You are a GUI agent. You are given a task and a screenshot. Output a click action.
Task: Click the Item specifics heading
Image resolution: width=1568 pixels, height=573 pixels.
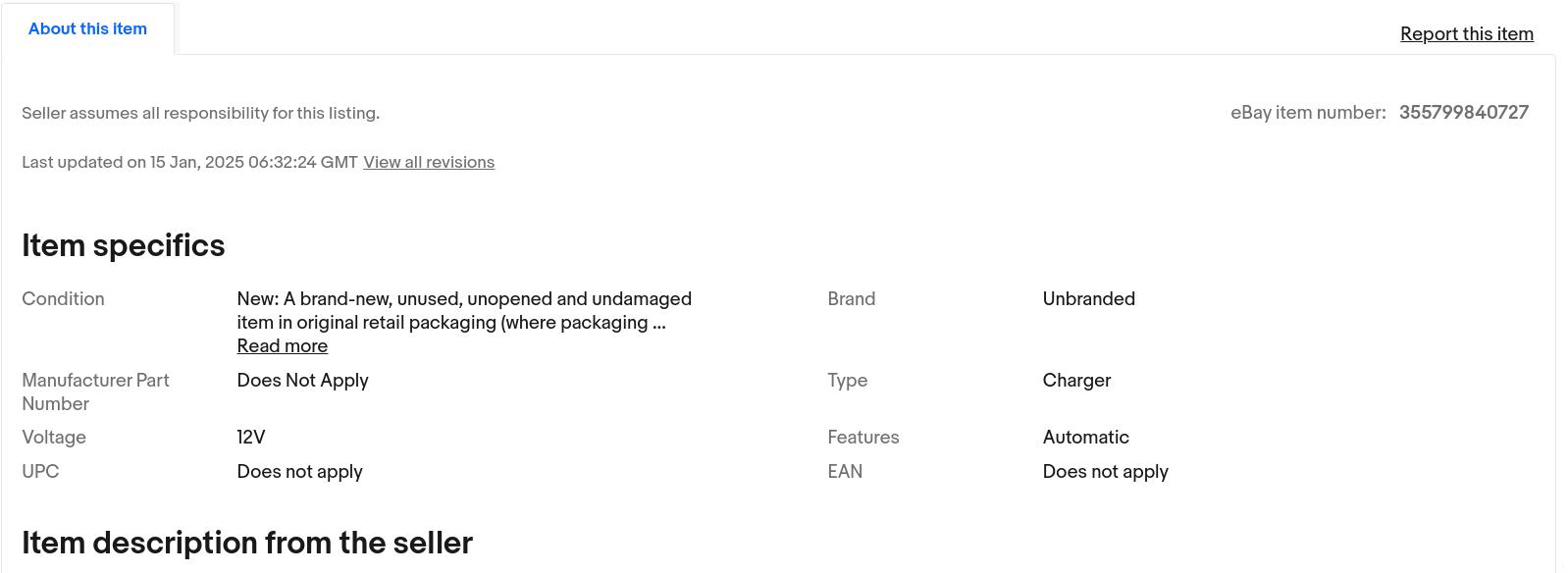coord(124,246)
